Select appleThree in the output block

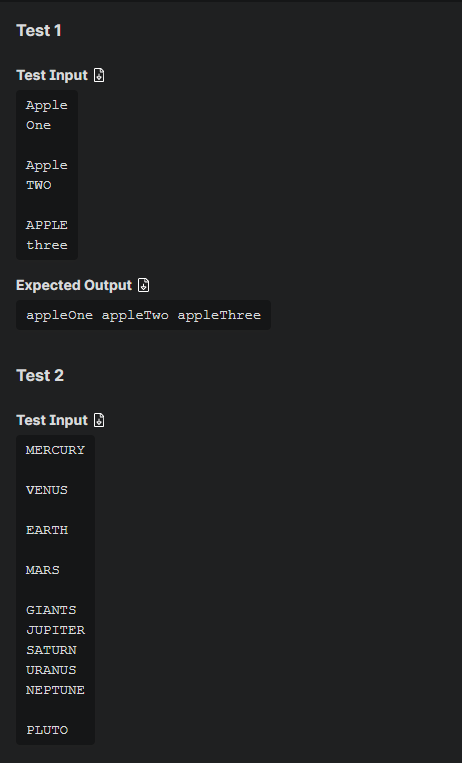pos(219,315)
